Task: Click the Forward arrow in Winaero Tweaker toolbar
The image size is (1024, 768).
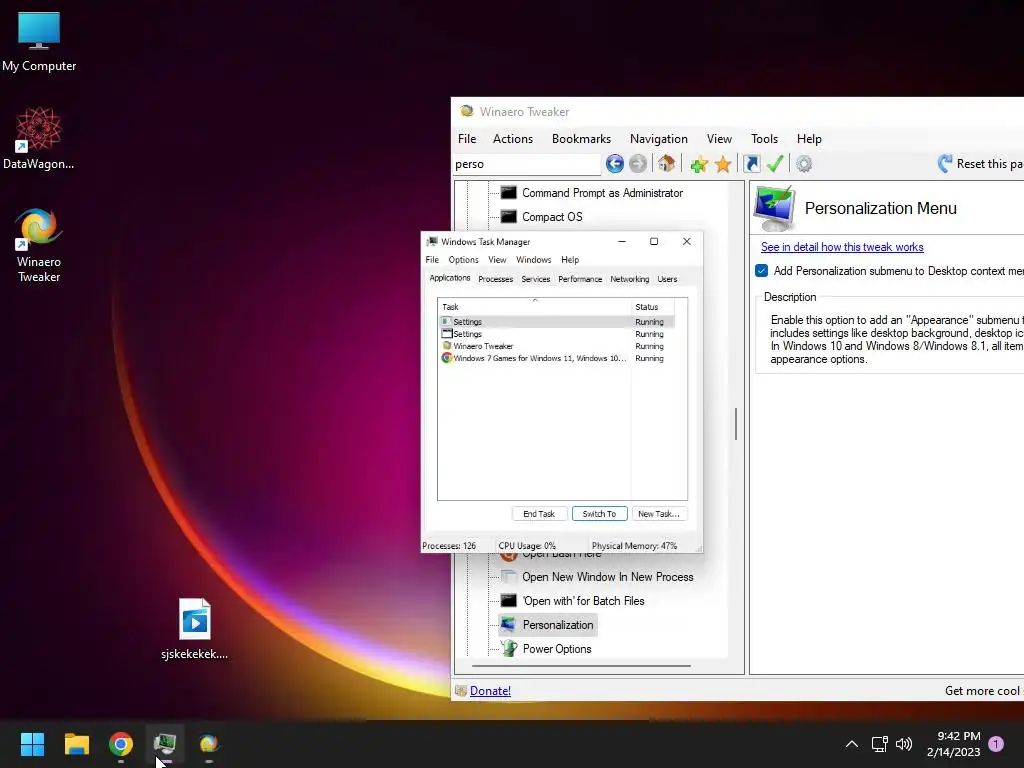Action: click(638, 164)
